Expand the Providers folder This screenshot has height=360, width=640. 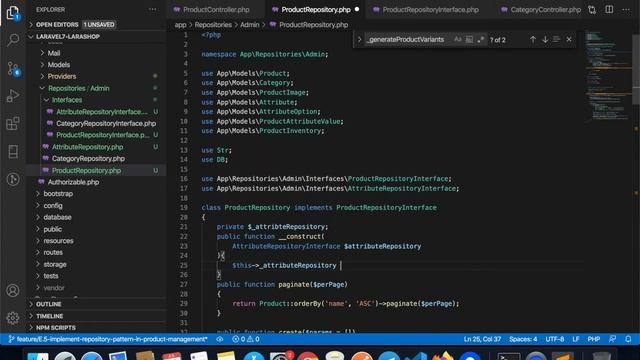click(x=62, y=76)
